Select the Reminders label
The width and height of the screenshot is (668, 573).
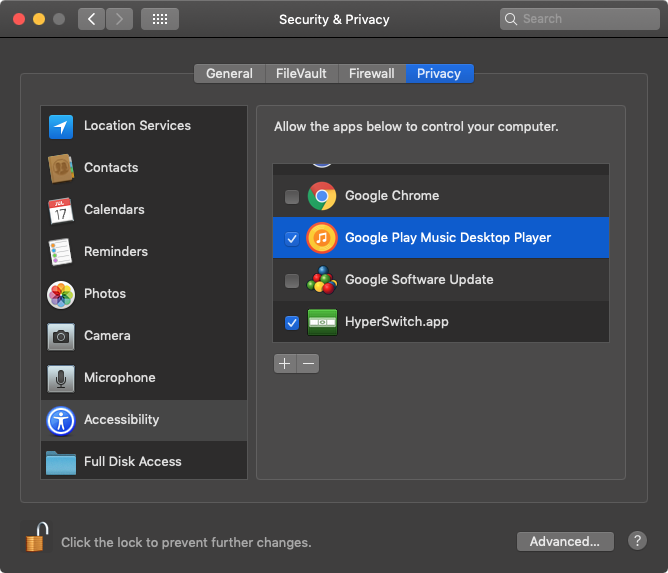[116, 251]
